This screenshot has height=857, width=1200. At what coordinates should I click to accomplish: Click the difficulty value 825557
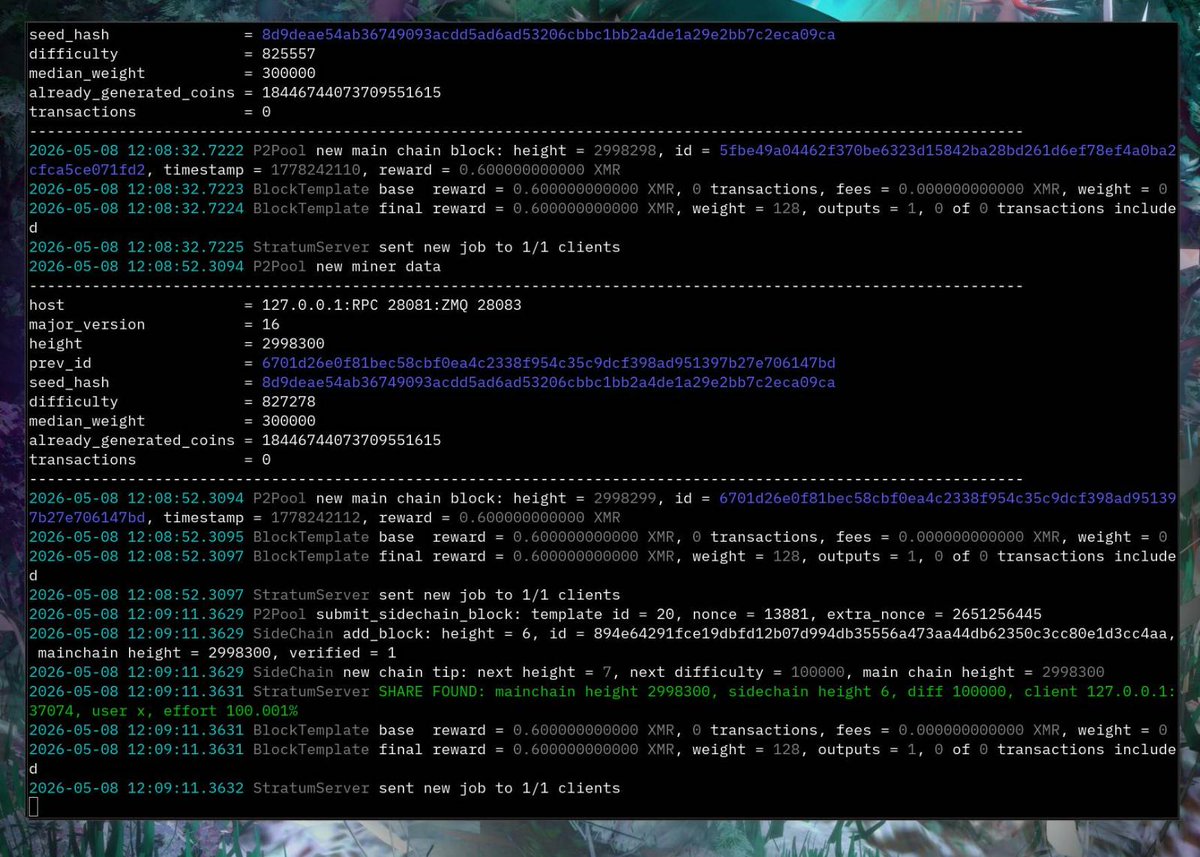coord(288,54)
